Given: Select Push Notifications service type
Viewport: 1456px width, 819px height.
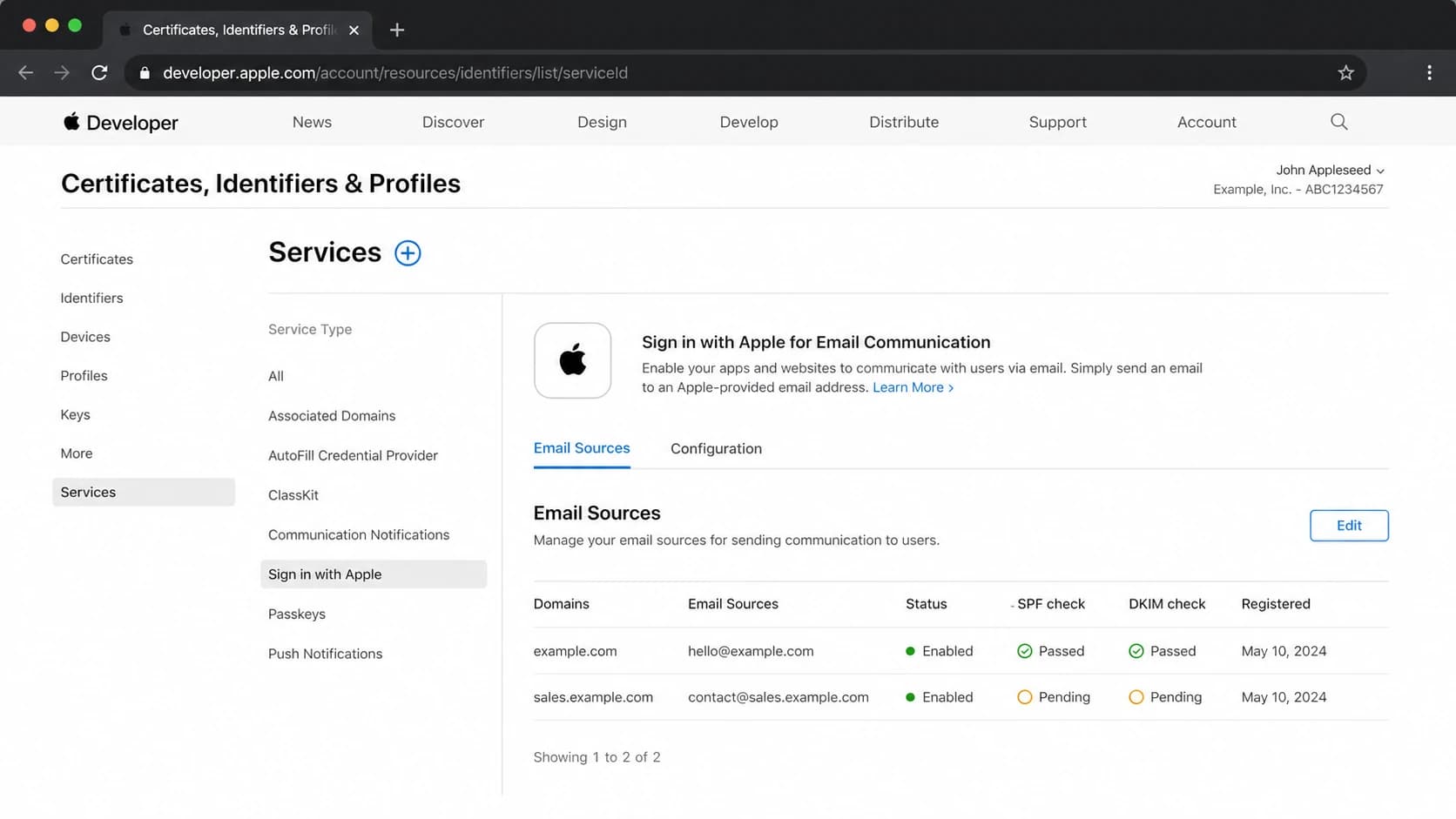Looking at the screenshot, I should tap(325, 654).
